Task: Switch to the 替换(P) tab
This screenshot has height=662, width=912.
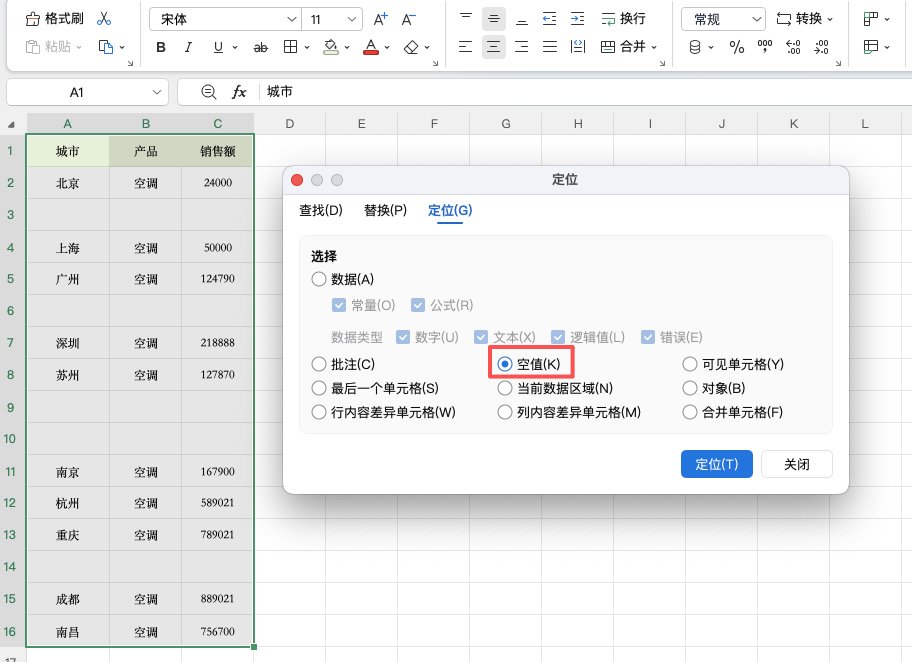Action: (385, 210)
